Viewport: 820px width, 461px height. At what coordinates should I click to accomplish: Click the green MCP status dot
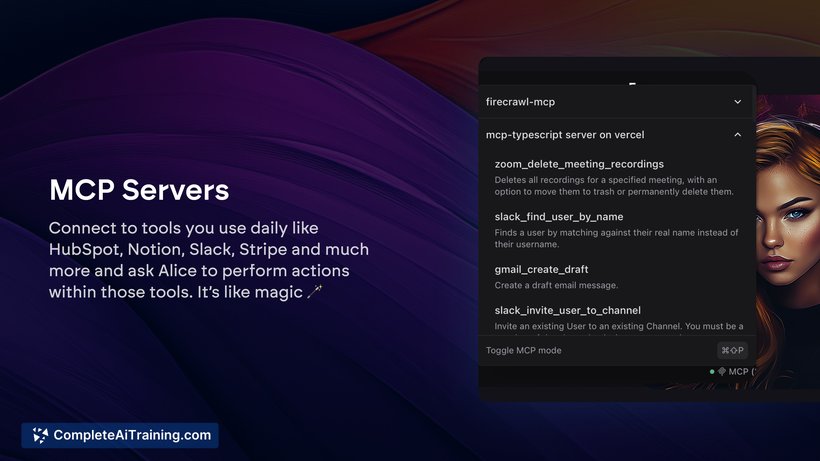(712, 372)
